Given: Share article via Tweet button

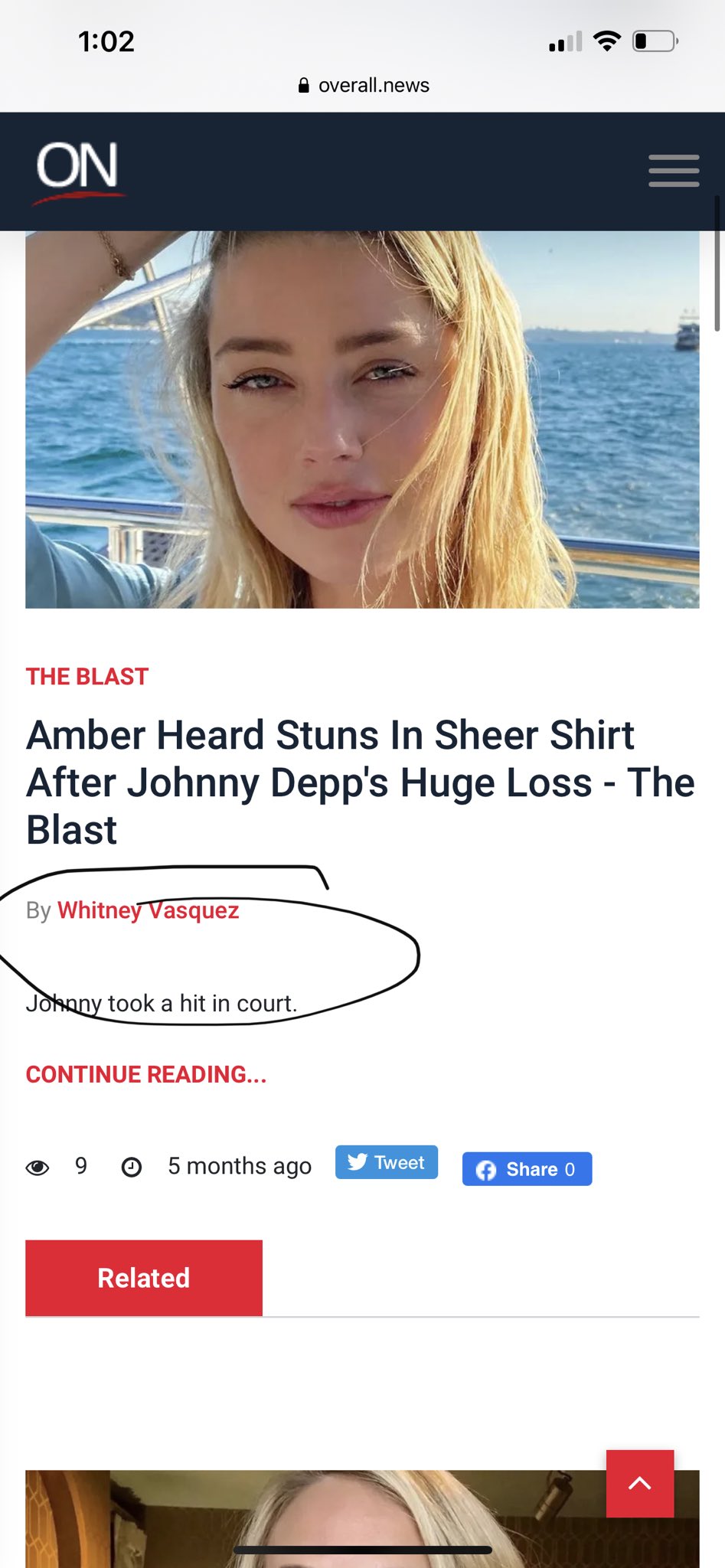Looking at the screenshot, I should [387, 1162].
